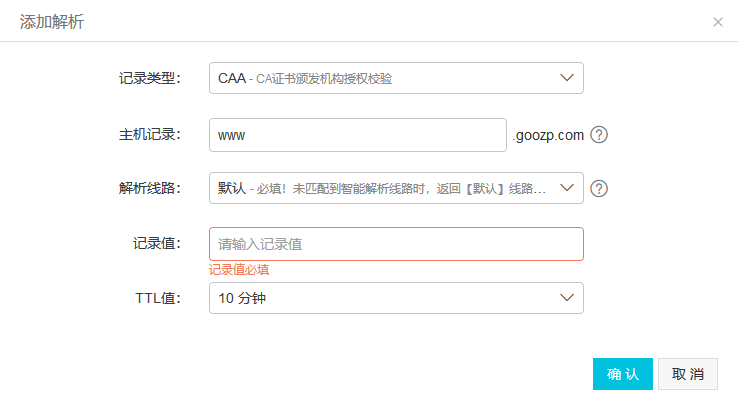This screenshot has height=401, width=738.
Task: Click the 记录值 label
Action: [x=157, y=244]
